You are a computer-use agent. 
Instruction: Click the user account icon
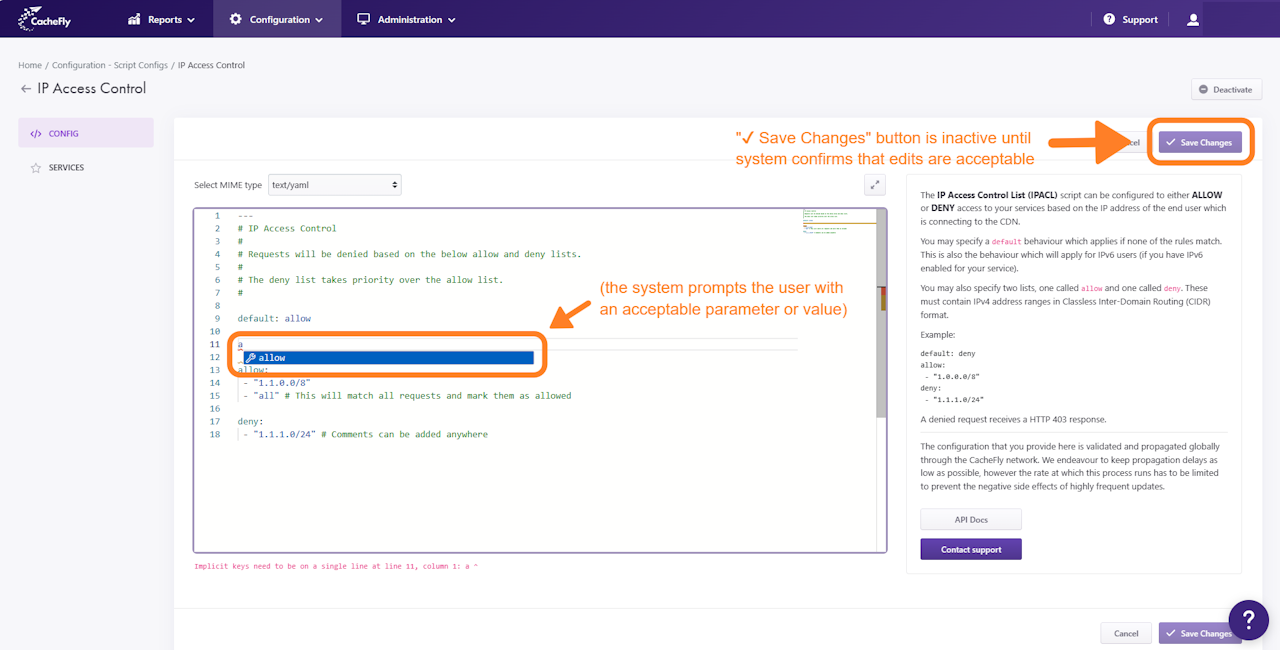click(1192, 19)
